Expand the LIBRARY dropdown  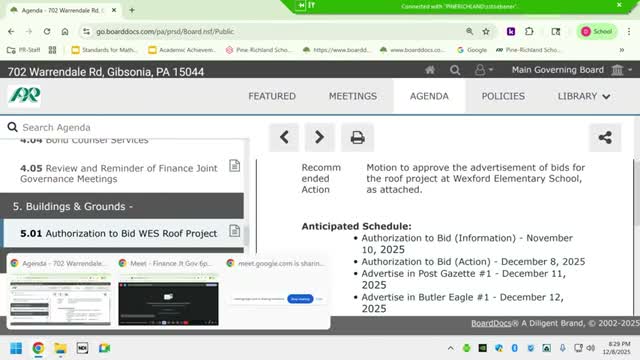pyautogui.click(x=584, y=96)
